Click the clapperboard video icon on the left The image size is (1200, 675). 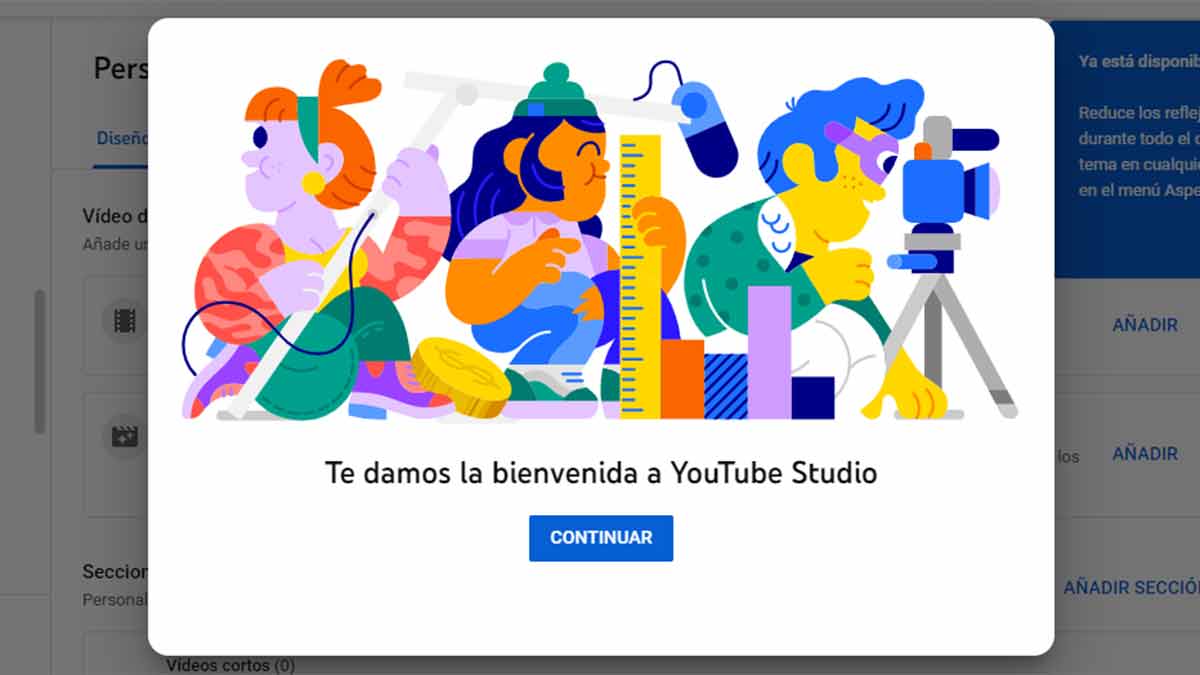click(124, 437)
